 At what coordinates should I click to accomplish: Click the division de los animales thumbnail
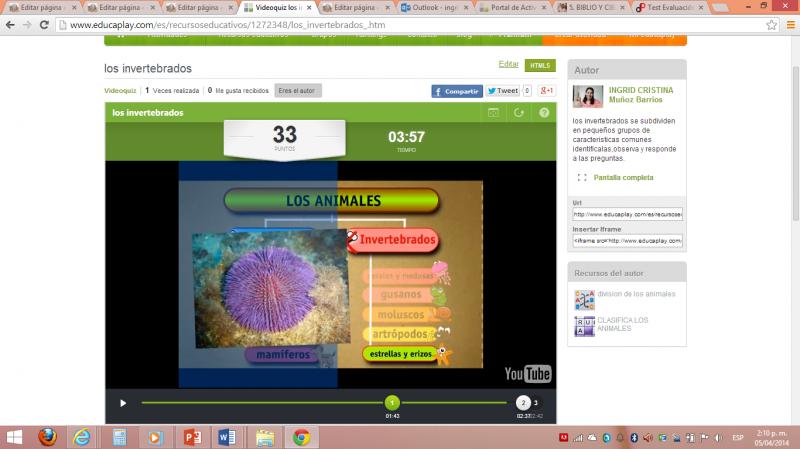pyautogui.click(x=585, y=300)
